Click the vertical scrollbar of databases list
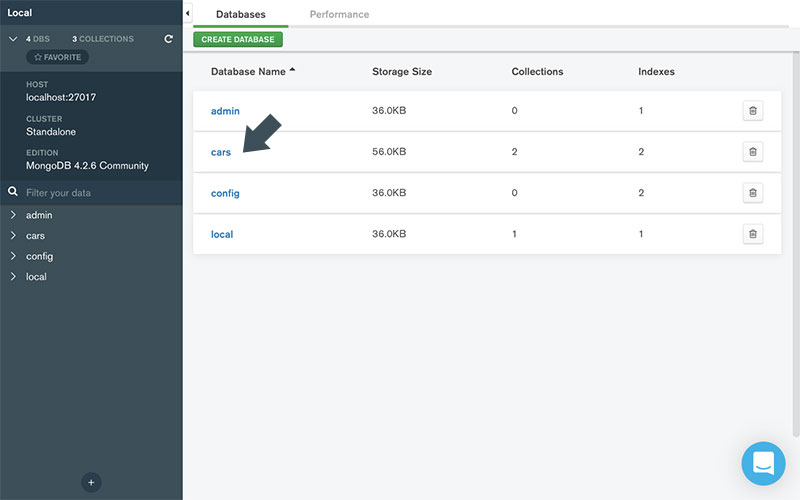This screenshot has width=800, height=500. point(796,244)
